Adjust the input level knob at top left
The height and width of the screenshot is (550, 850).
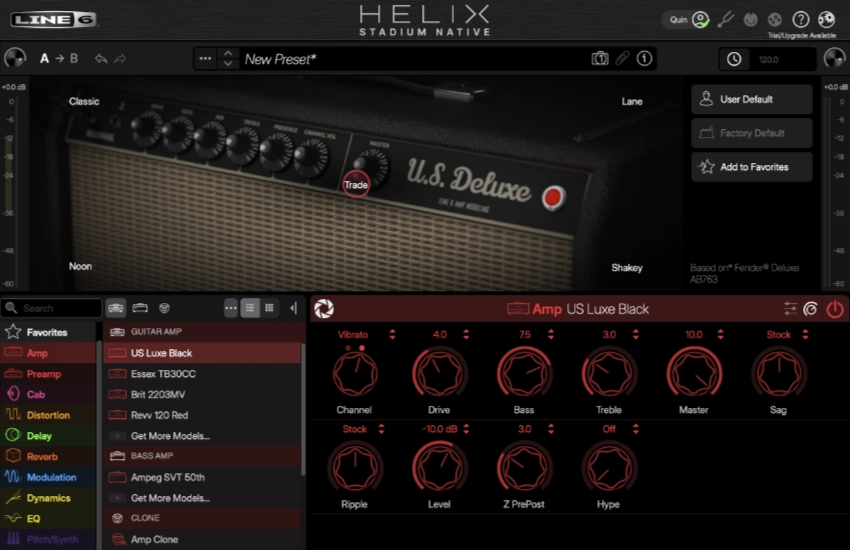click(15, 58)
